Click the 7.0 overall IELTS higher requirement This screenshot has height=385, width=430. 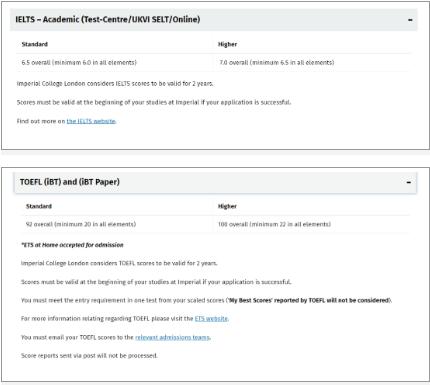click(276, 62)
